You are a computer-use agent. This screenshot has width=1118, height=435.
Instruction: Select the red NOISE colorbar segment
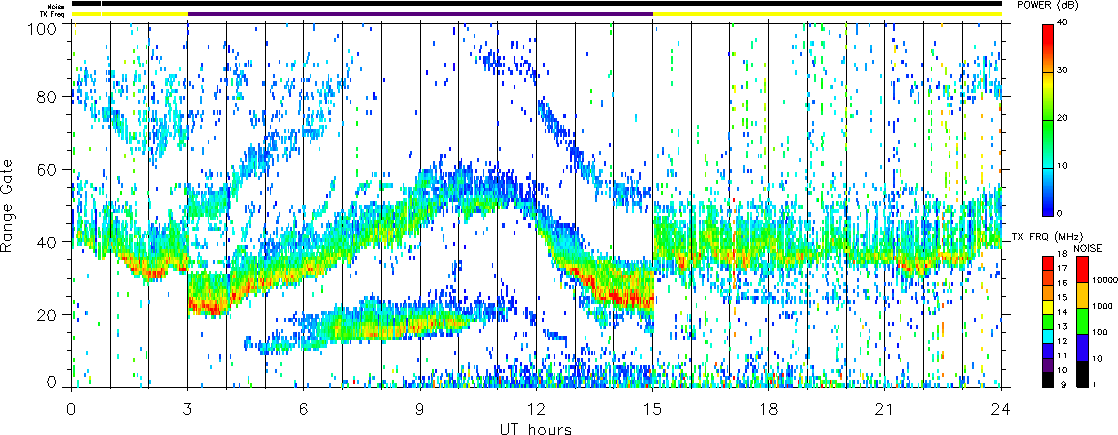click(x=1082, y=269)
